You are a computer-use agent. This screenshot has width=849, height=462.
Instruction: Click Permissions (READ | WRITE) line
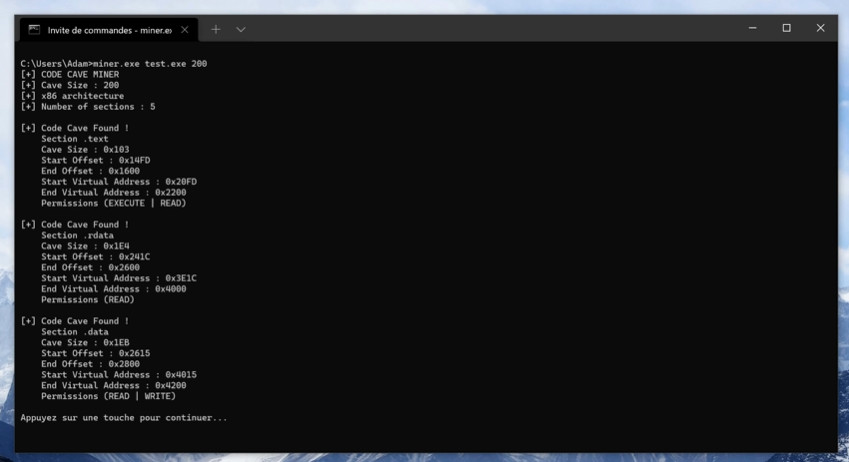[108, 396]
